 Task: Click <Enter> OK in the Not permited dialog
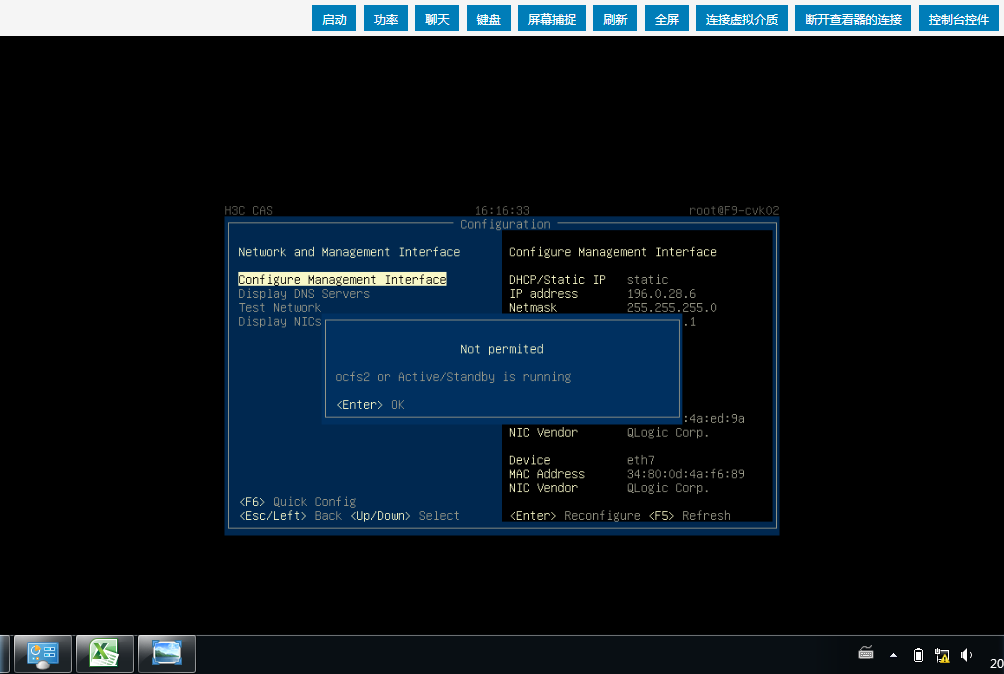point(370,405)
